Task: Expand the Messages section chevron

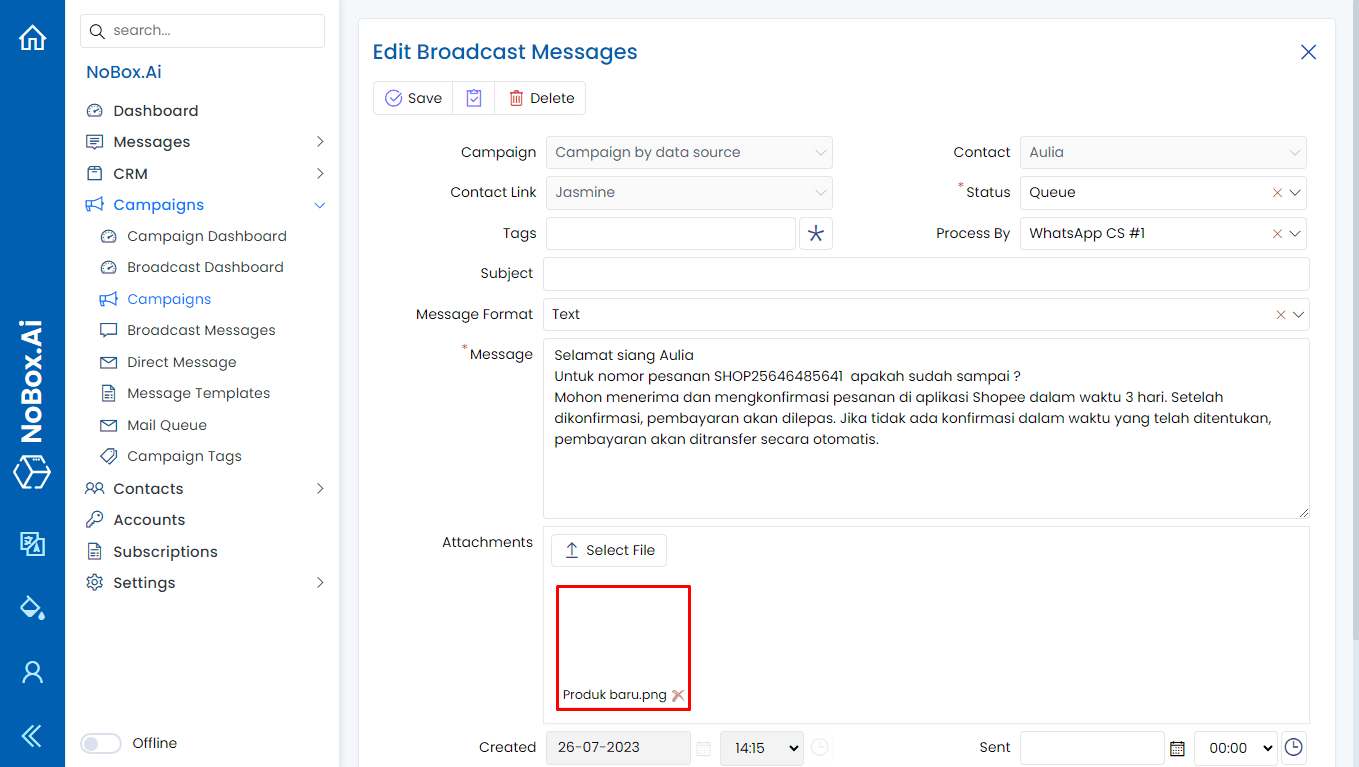Action: click(x=320, y=141)
